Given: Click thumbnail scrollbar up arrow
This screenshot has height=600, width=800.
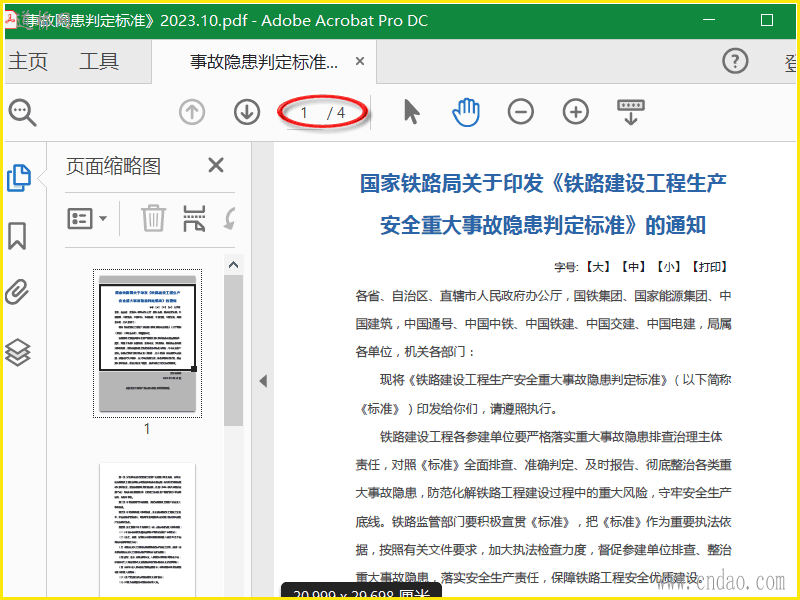Looking at the screenshot, I should pos(234,264).
